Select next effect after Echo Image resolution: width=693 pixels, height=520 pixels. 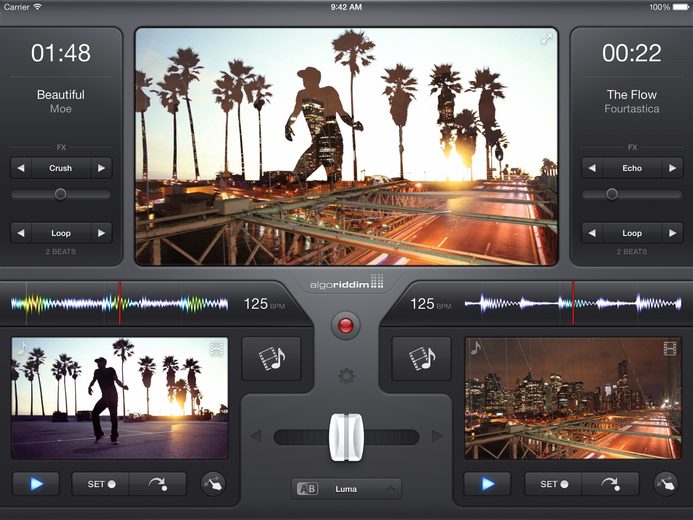673,168
